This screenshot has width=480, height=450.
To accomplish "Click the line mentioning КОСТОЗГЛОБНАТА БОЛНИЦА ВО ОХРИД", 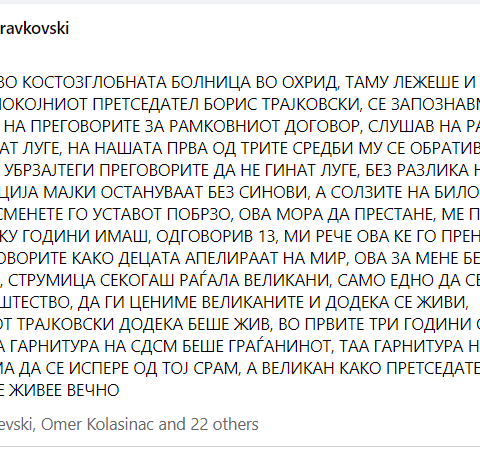I will point(238,83).
